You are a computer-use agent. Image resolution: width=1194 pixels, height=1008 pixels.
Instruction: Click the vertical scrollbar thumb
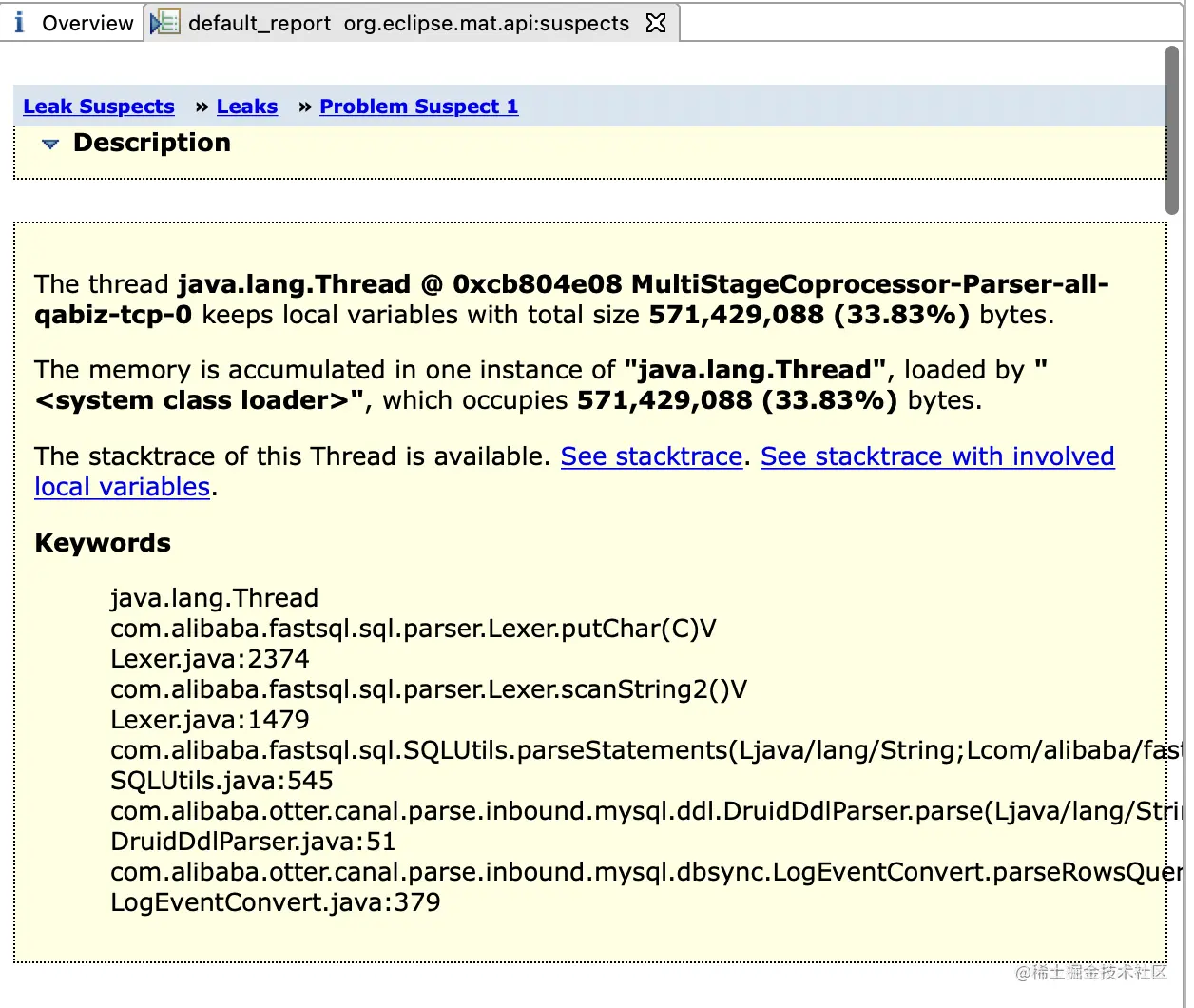pos(1172,130)
